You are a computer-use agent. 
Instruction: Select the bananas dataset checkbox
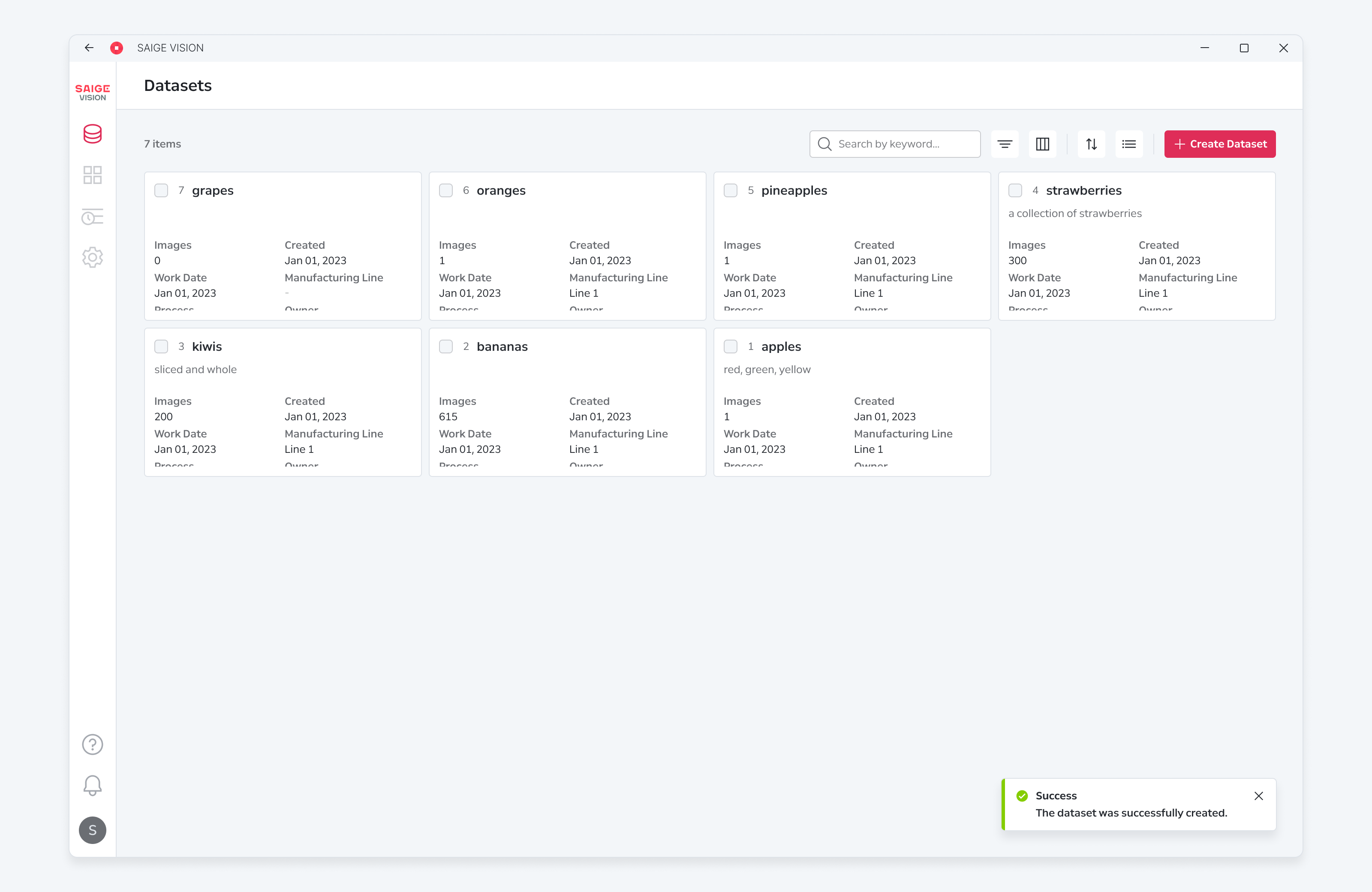point(445,347)
